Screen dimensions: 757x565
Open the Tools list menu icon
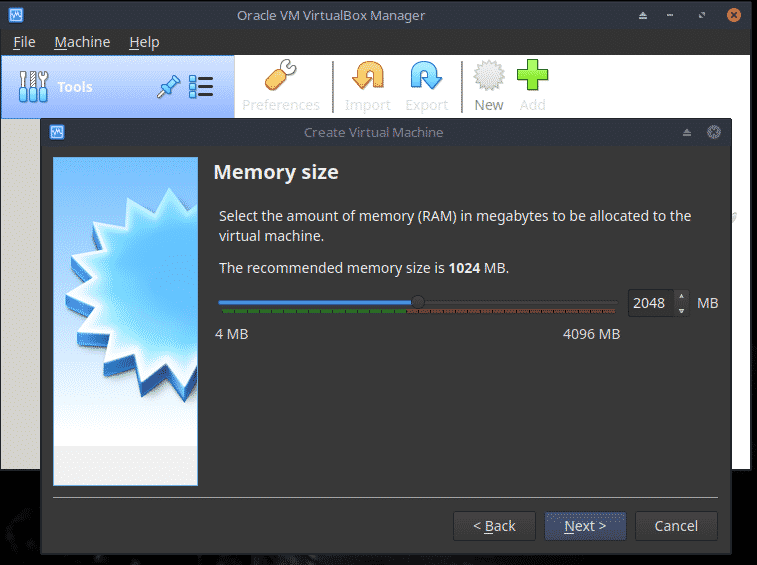point(201,87)
